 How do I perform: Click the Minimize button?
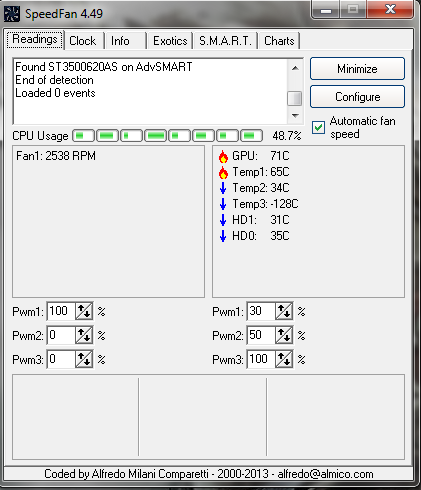(357, 69)
